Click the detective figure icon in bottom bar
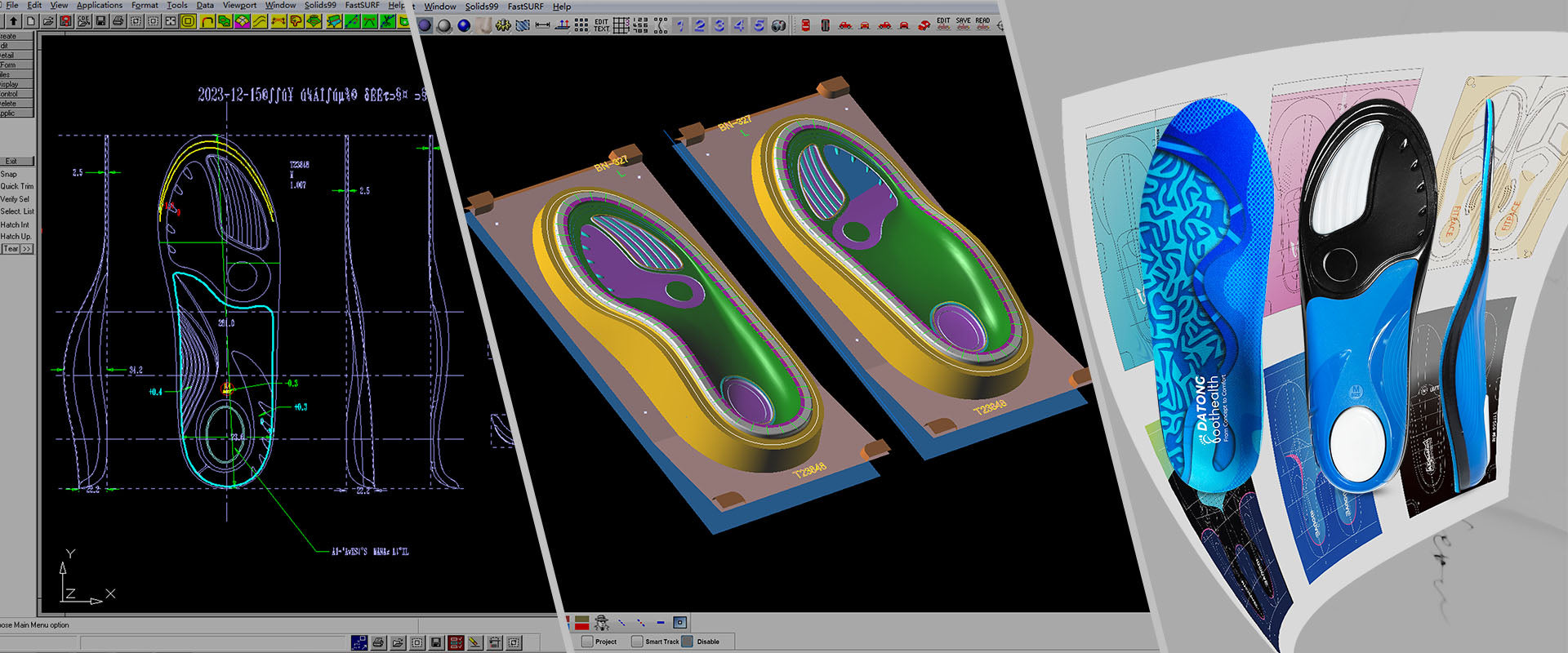Image resolution: width=1568 pixels, height=653 pixels. (x=602, y=623)
